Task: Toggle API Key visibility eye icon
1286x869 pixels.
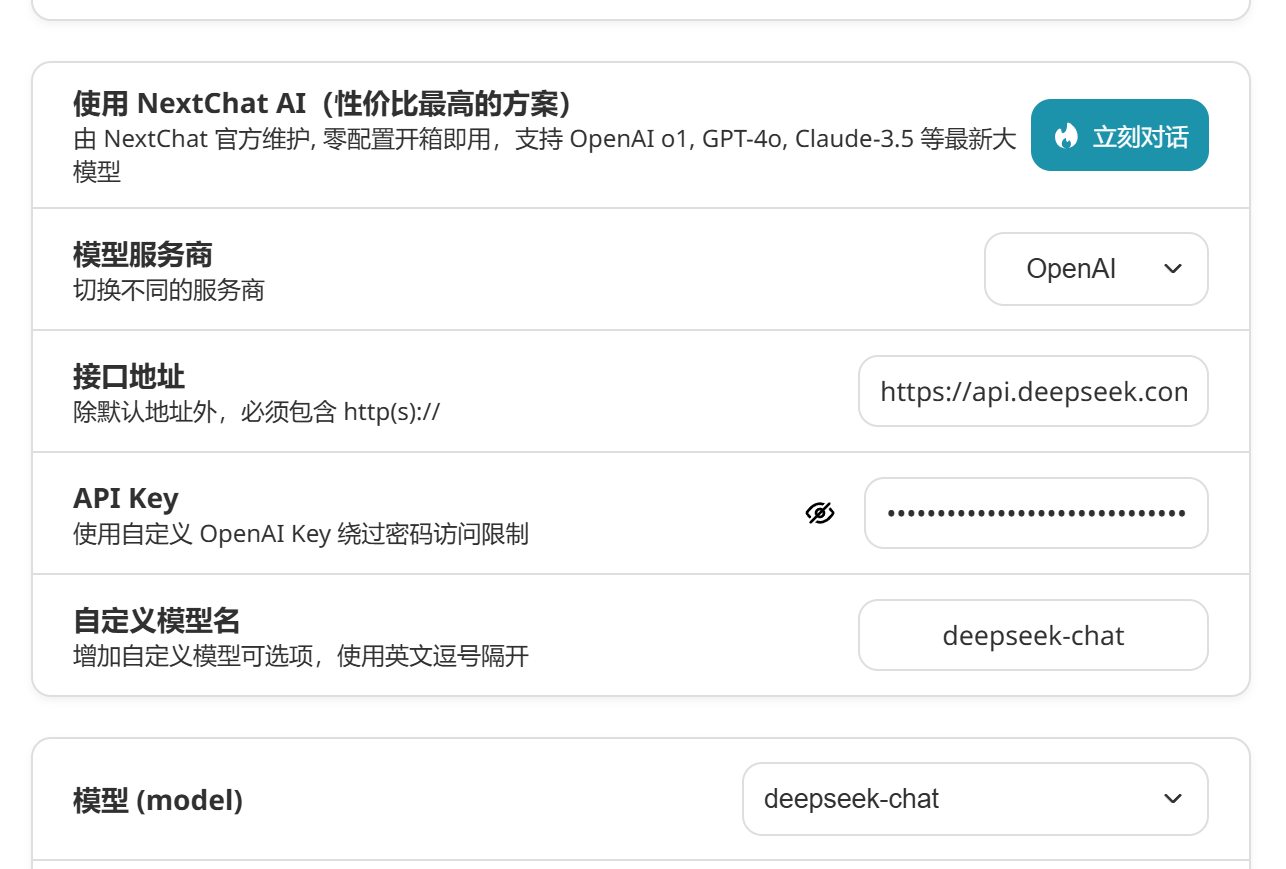Action: (820, 513)
